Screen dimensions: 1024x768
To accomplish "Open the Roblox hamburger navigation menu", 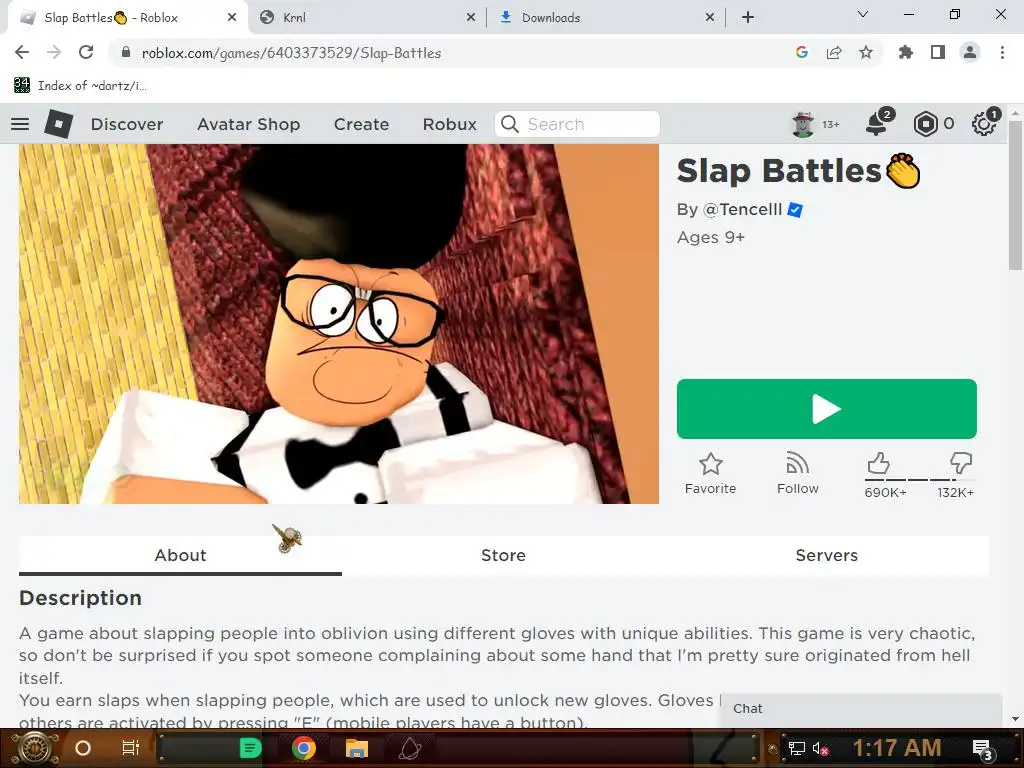I will click(20, 123).
